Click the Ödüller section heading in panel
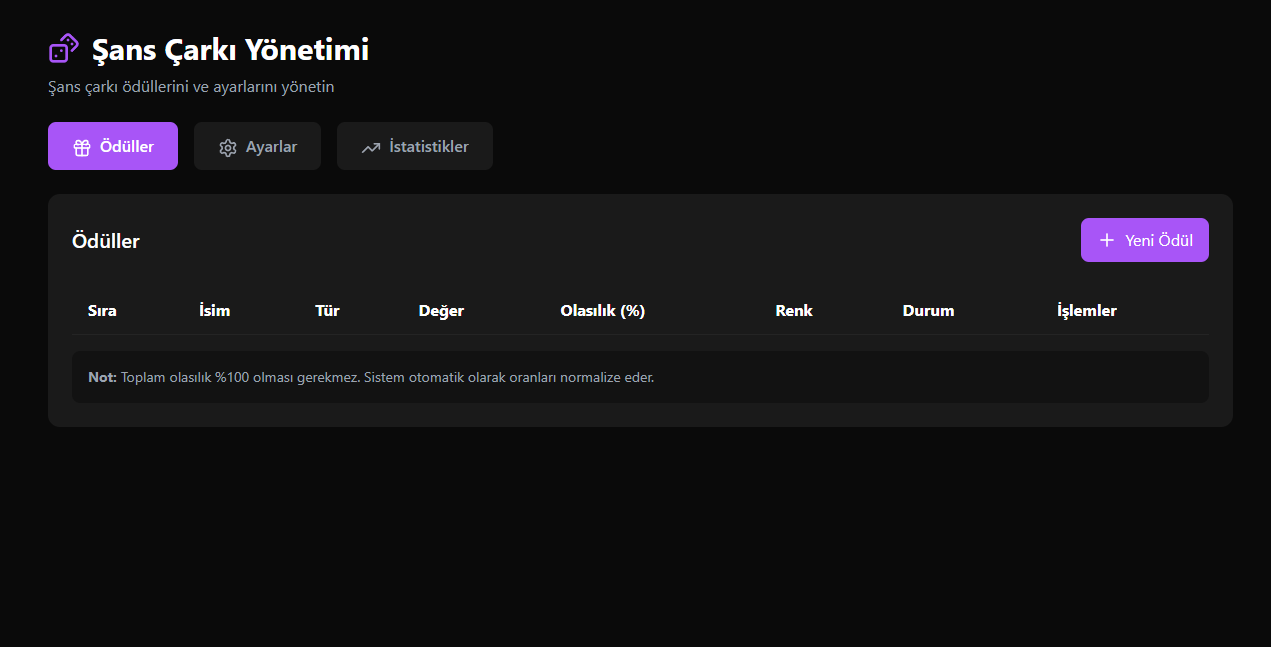Image resolution: width=1271 pixels, height=647 pixels. (x=106, y=241)
